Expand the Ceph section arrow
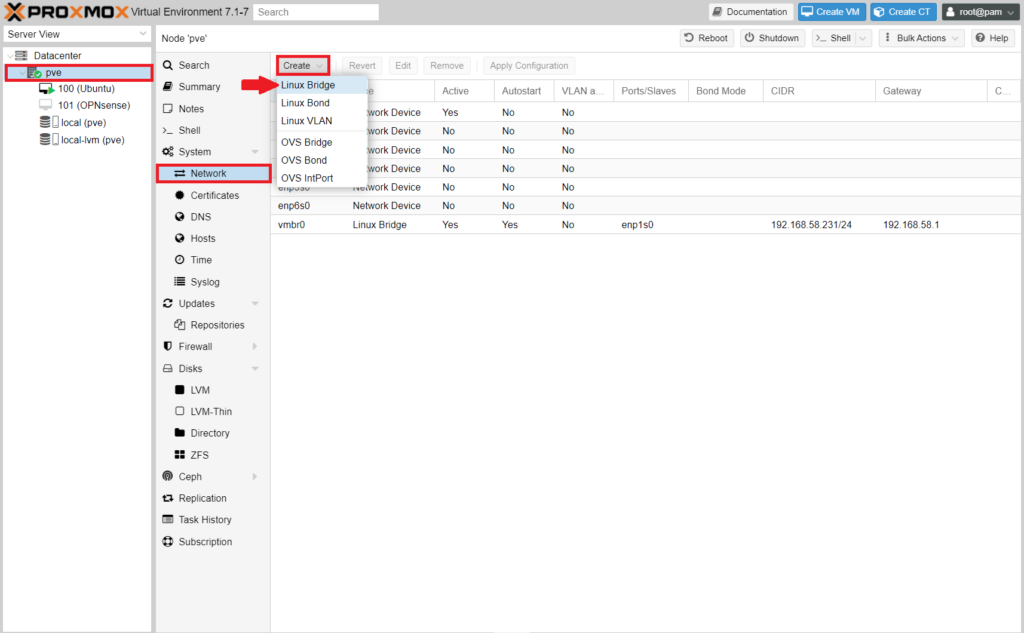Viewport: 1024px width, 633px height. 255,476
